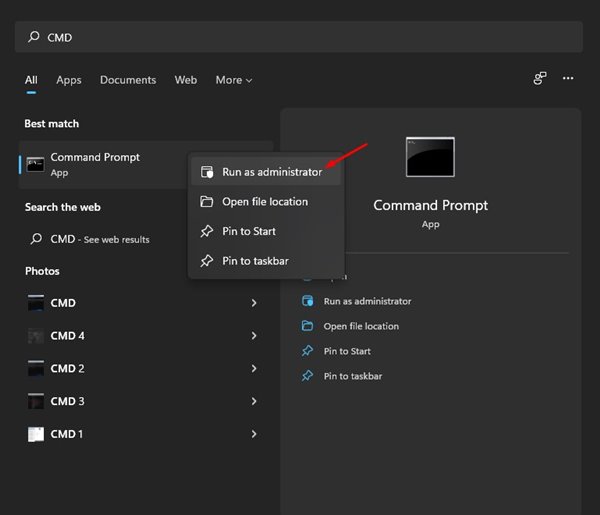Click the large Command Prompt icon in preview pane

coord(430,158)
